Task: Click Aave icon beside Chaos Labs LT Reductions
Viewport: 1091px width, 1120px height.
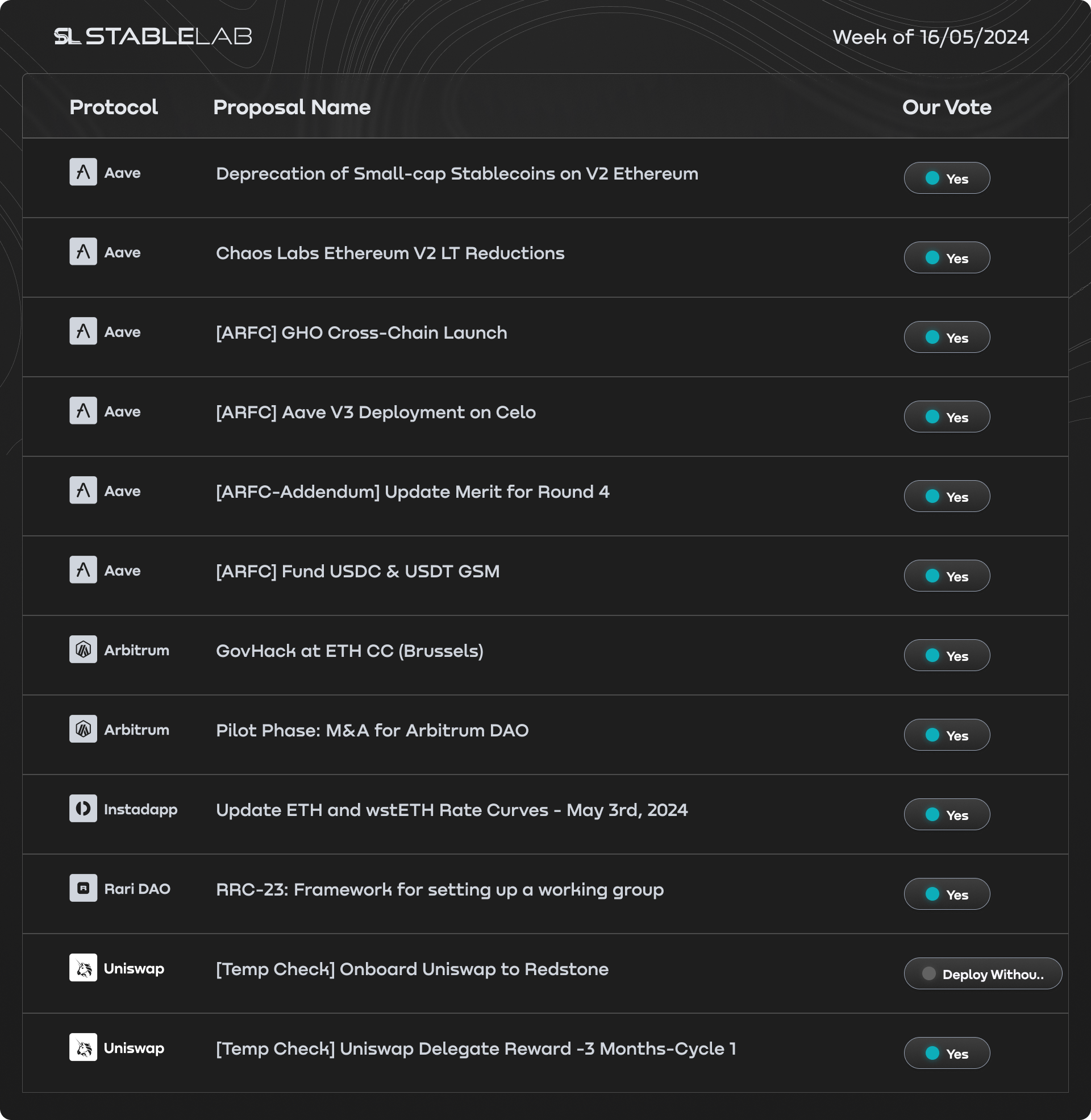Action: pos(83,252)
